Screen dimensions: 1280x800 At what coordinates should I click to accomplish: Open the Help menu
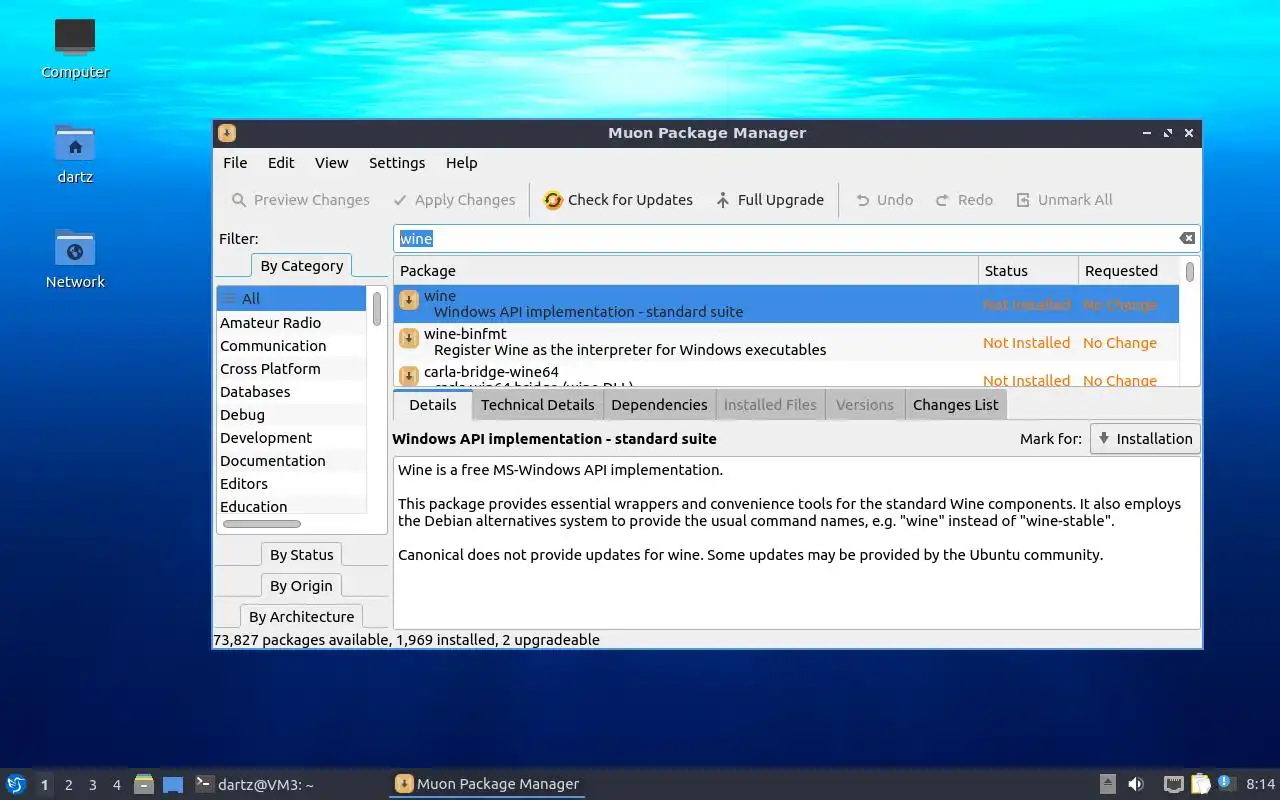462,163
